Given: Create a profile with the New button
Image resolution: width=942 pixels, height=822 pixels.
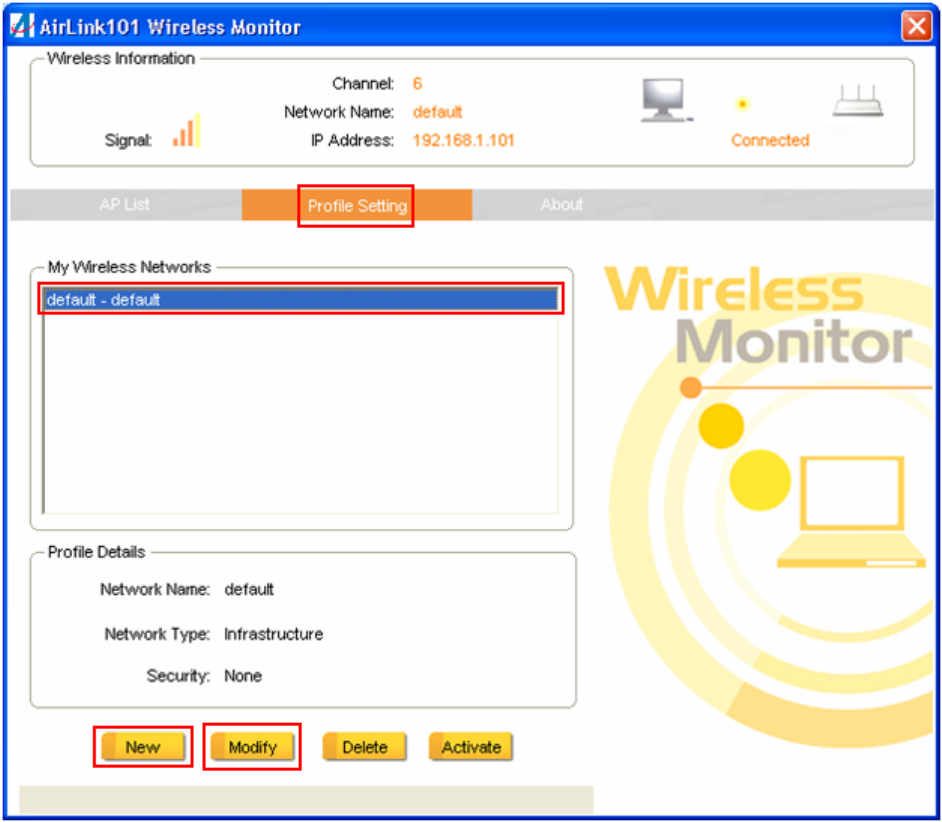Looking at the screenshot, I should (143, 747).
